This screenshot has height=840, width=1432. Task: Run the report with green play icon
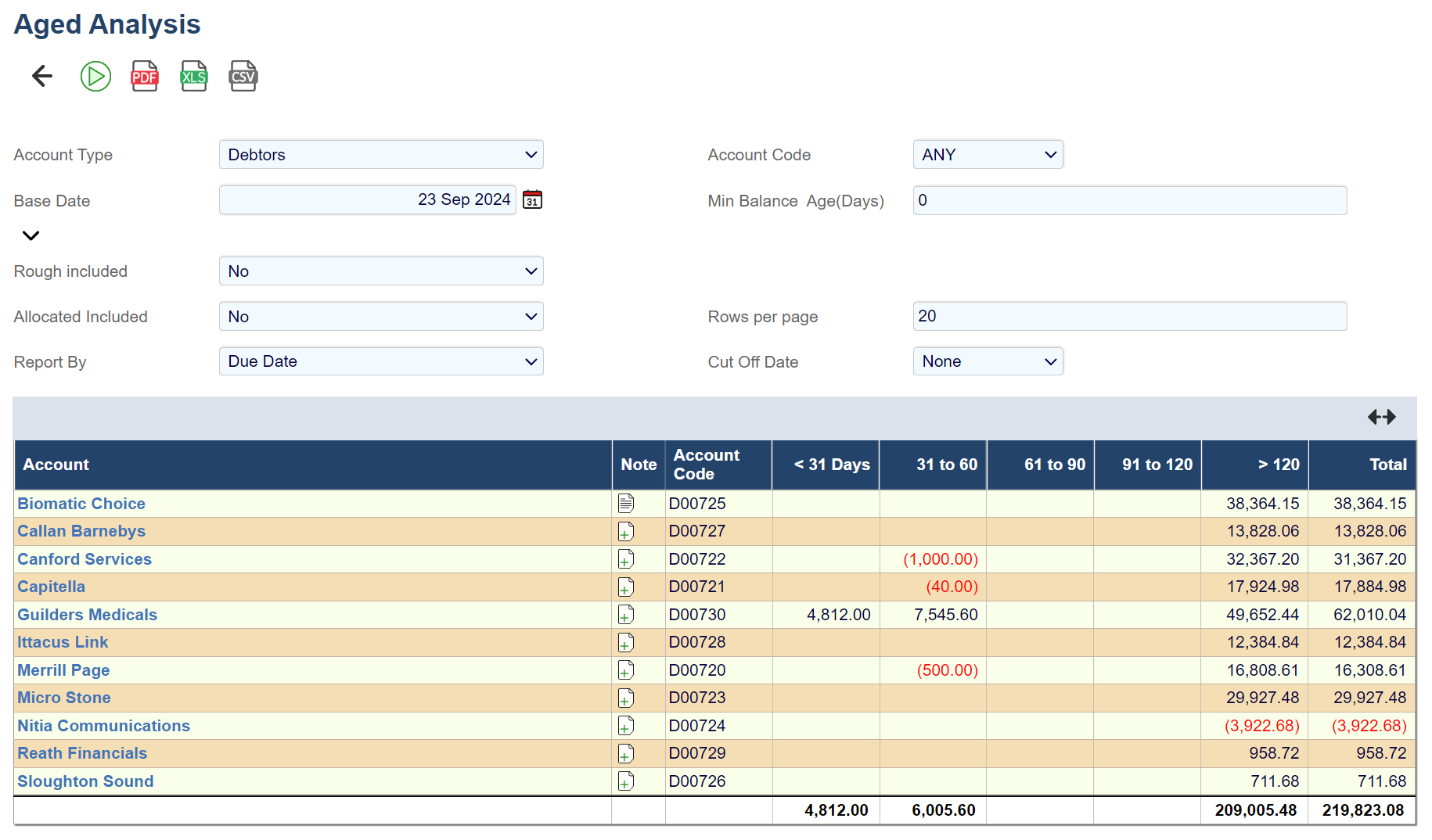[x=95, y=76]
